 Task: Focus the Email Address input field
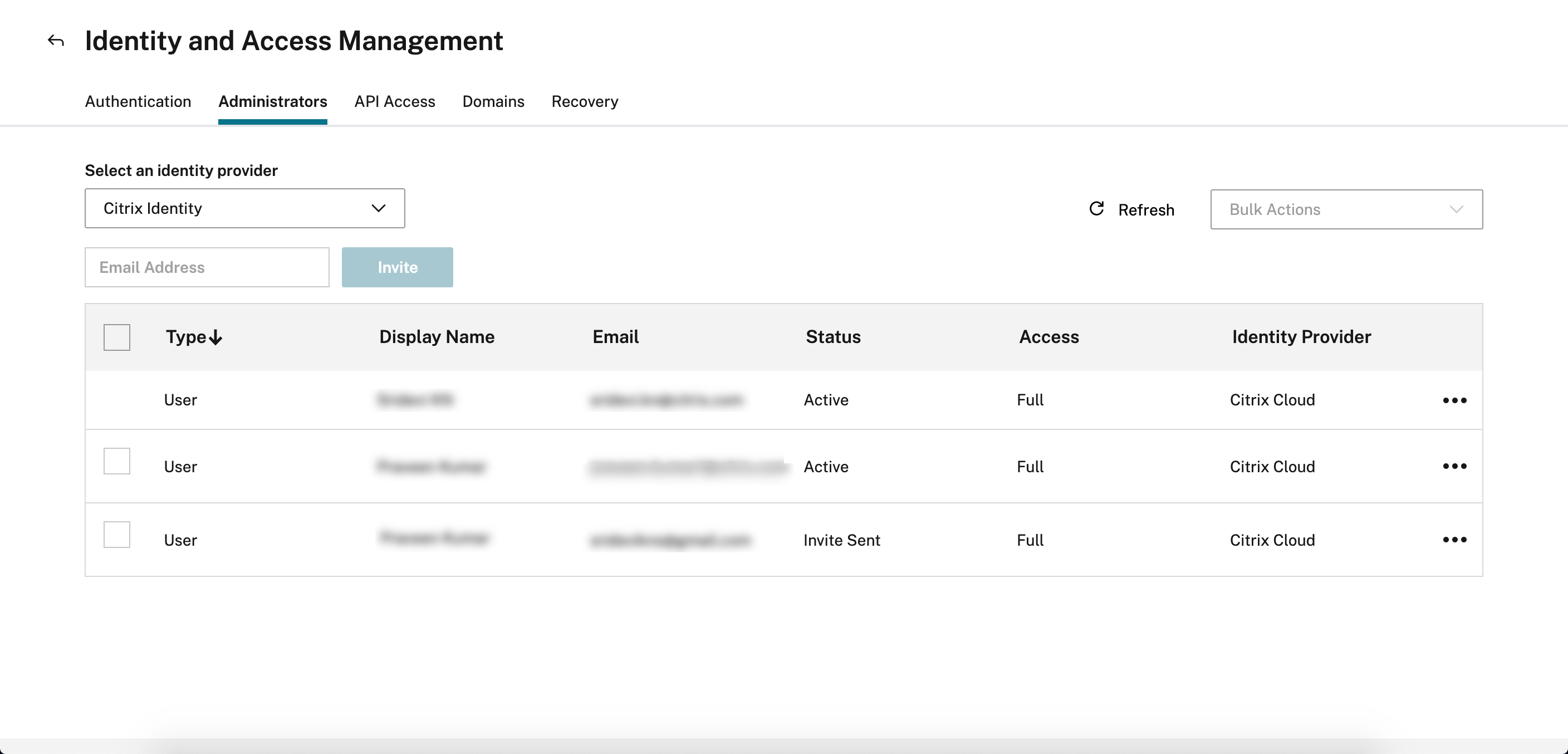[x=207, y=267]
